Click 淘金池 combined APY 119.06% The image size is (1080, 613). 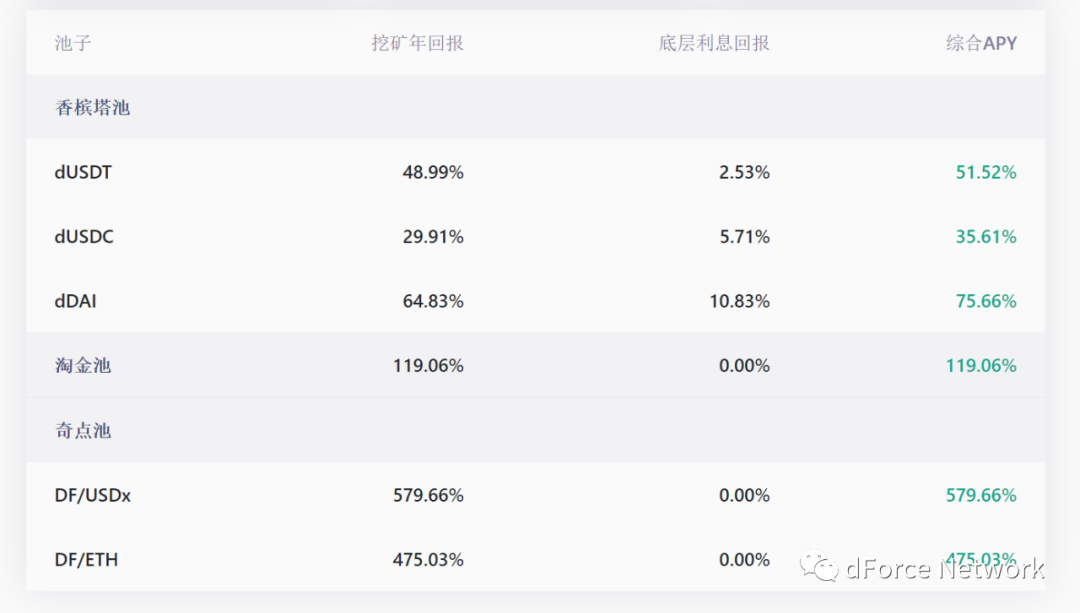[x=981, y=366]
